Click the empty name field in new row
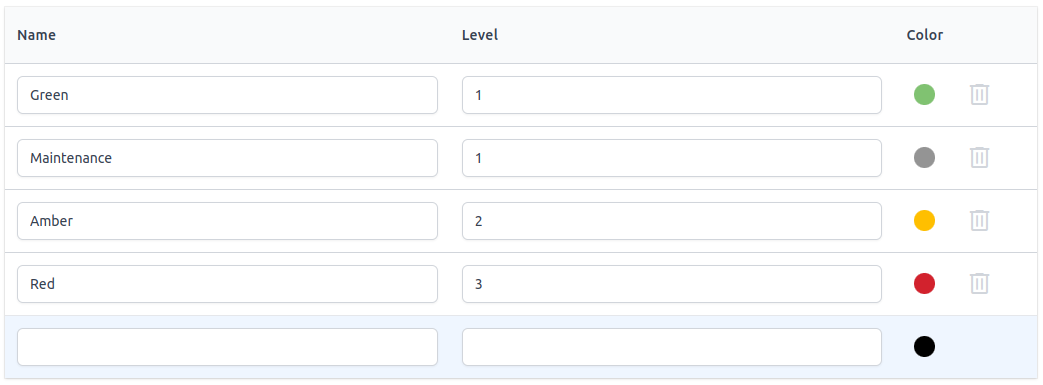This screenshot has width=1043, height=385. coord(227,347)
